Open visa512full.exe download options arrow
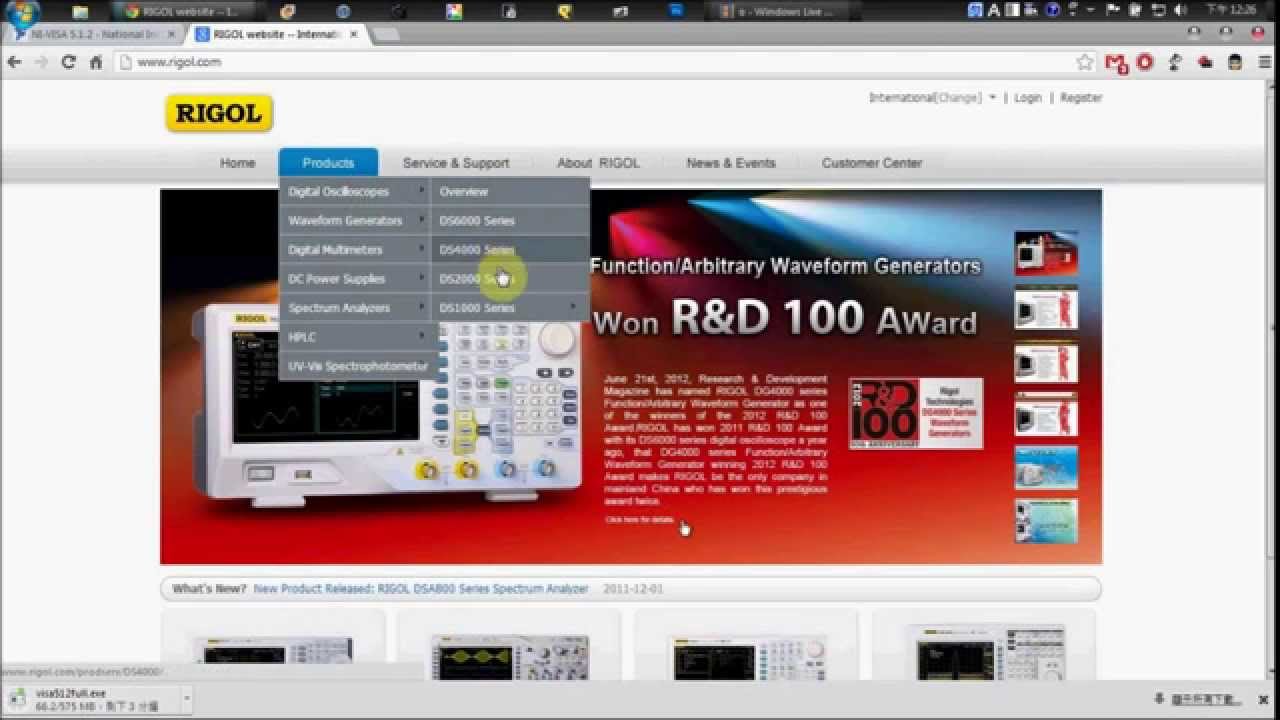 186,699
